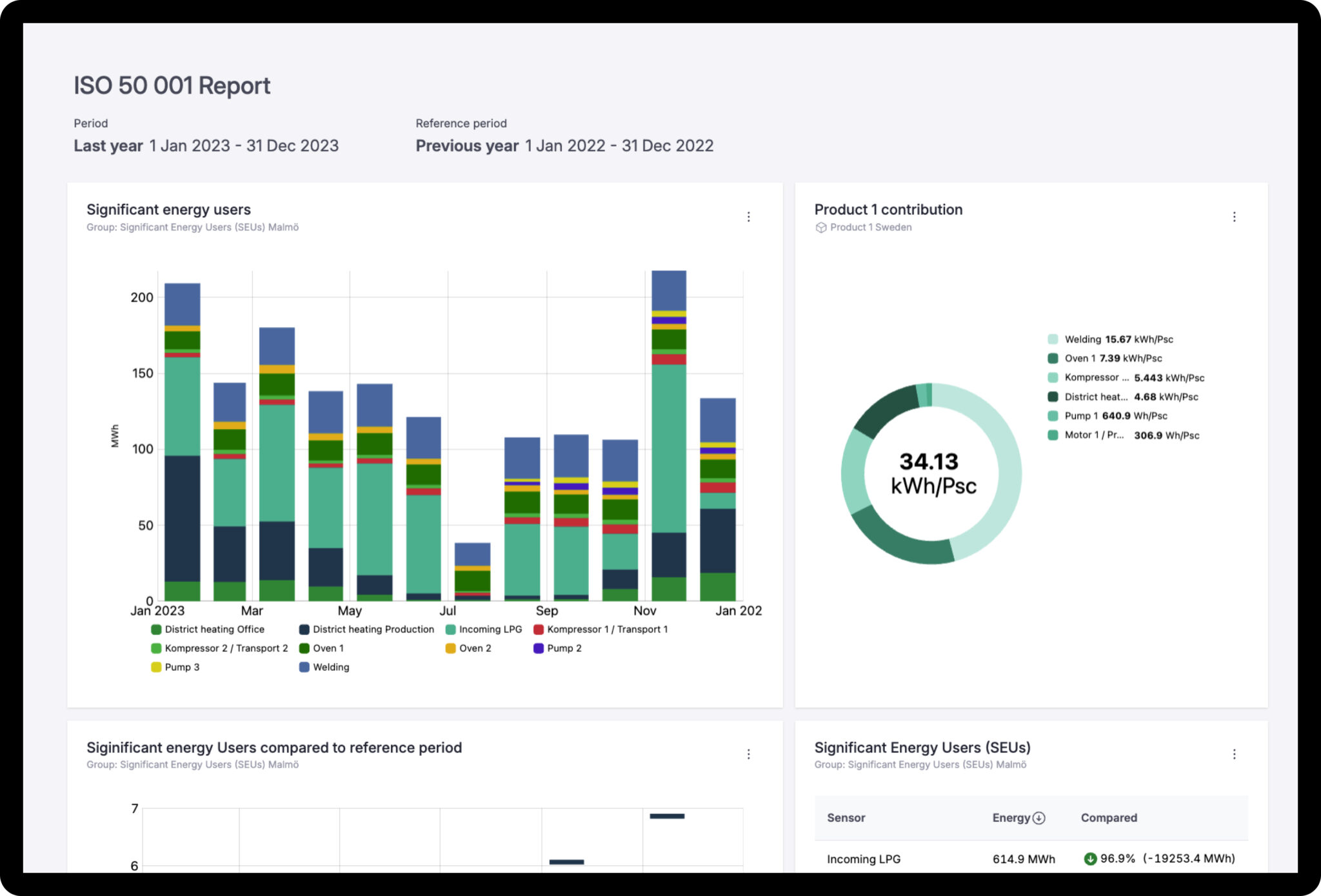Click green down-arrow icon beside 96.9%
The image size is (1321, 896).
click(1090, 859)
